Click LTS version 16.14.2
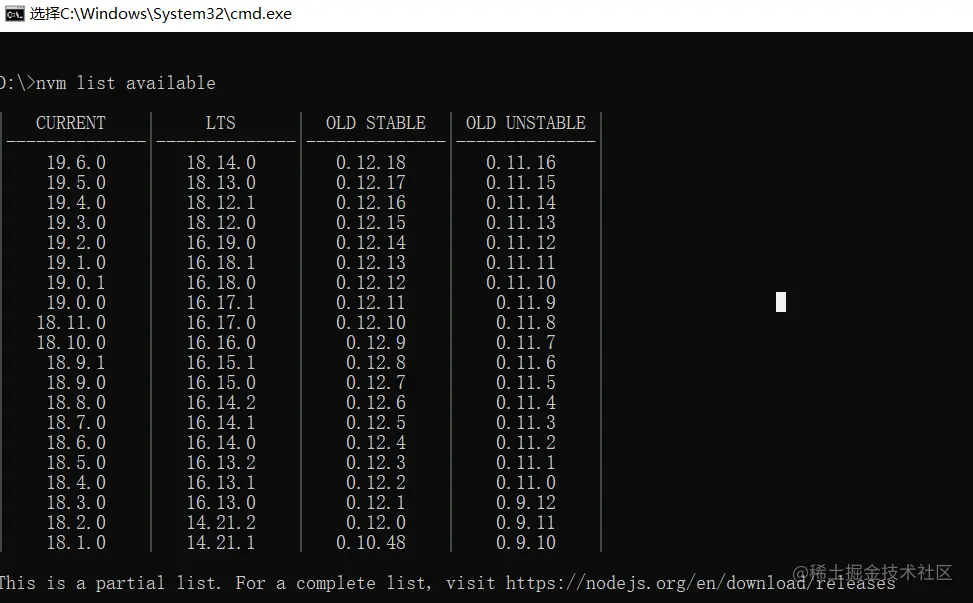973x603 pixels. [x=221, y=403]
